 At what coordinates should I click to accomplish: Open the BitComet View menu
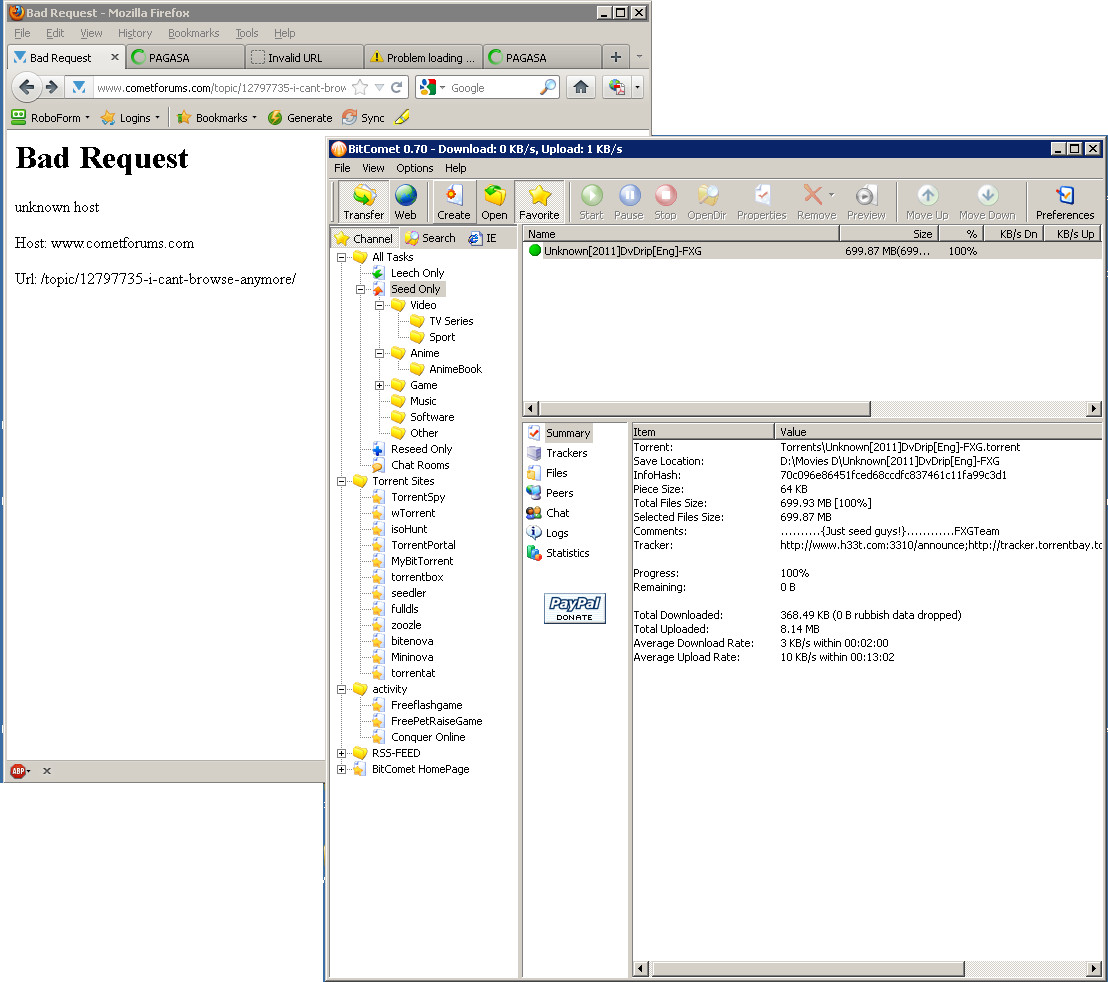(x=373, y=168)
